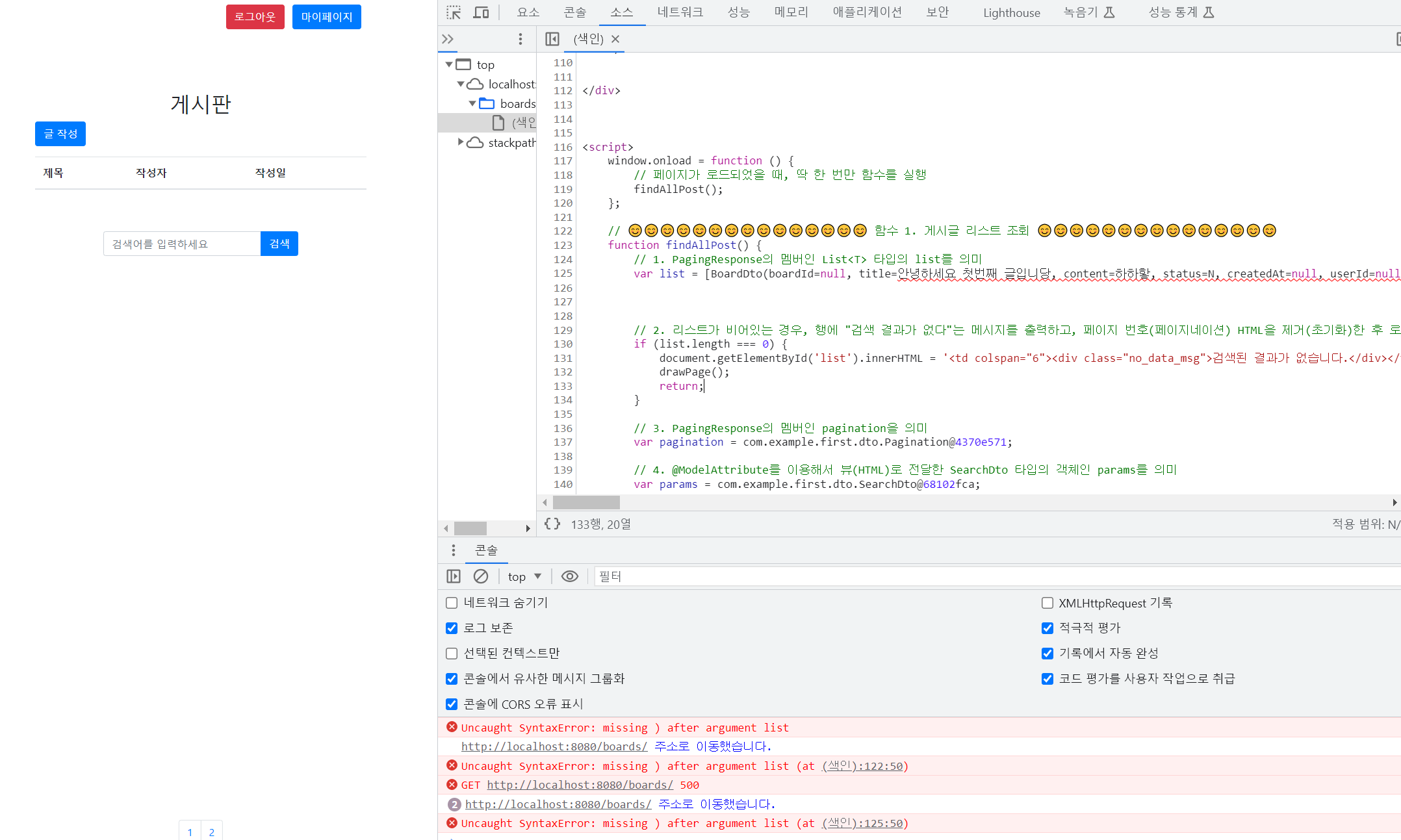
Task: Toggle the device toolbar icon
Action: point(481,12)
